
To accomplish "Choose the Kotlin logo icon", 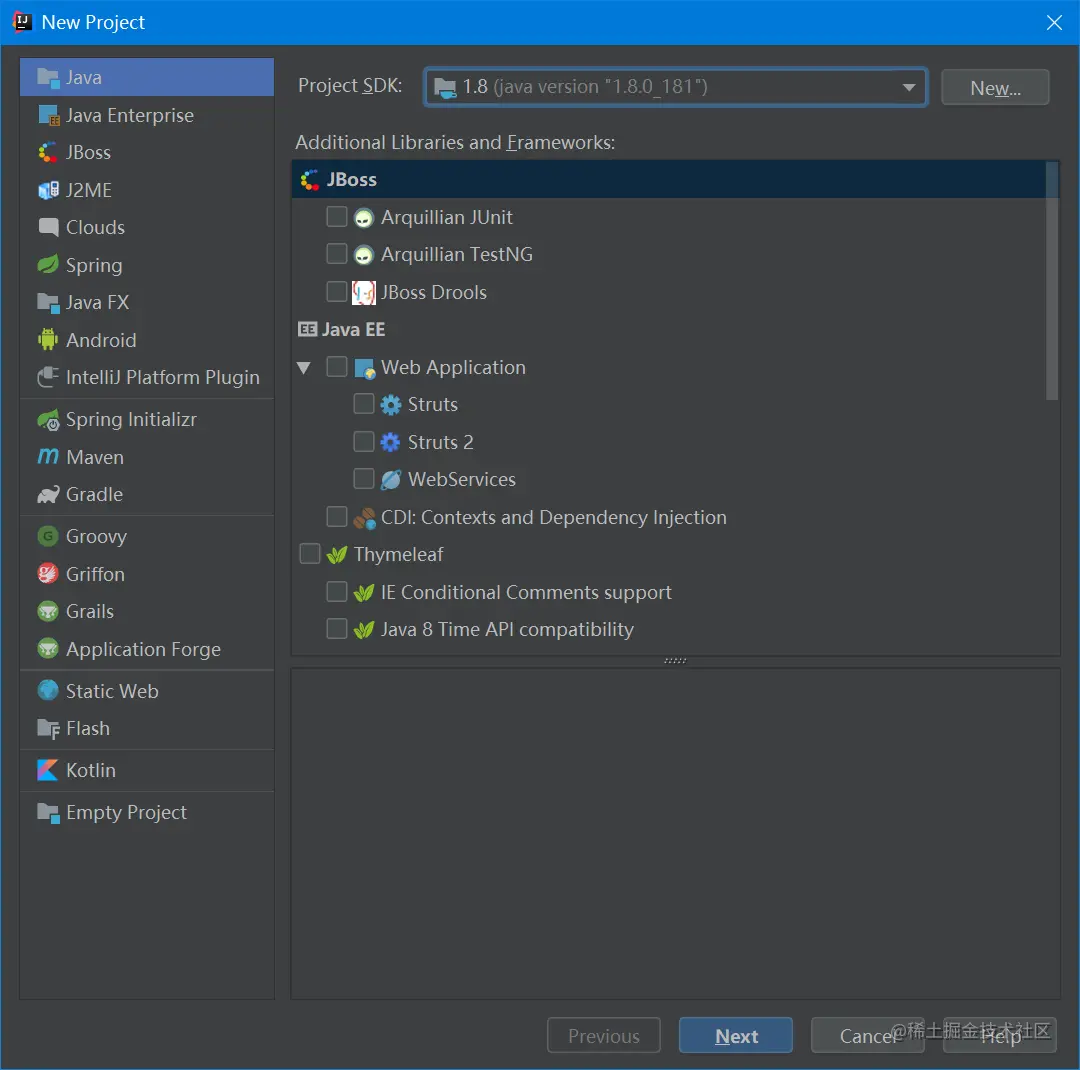I will click(48, 770).
